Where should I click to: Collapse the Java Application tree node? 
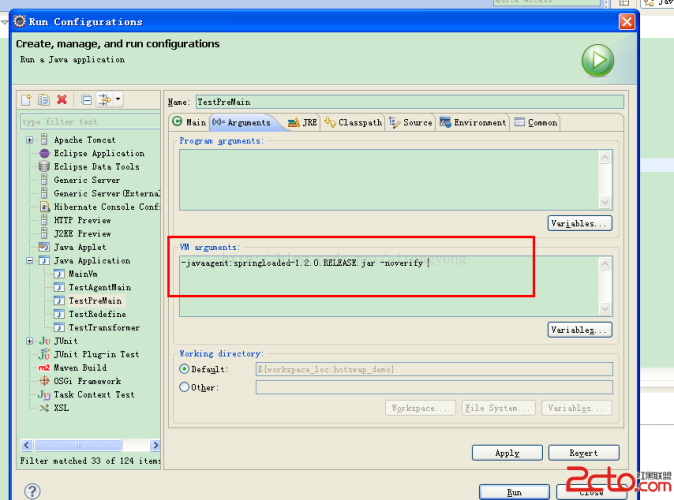click(x=31, y=260)
